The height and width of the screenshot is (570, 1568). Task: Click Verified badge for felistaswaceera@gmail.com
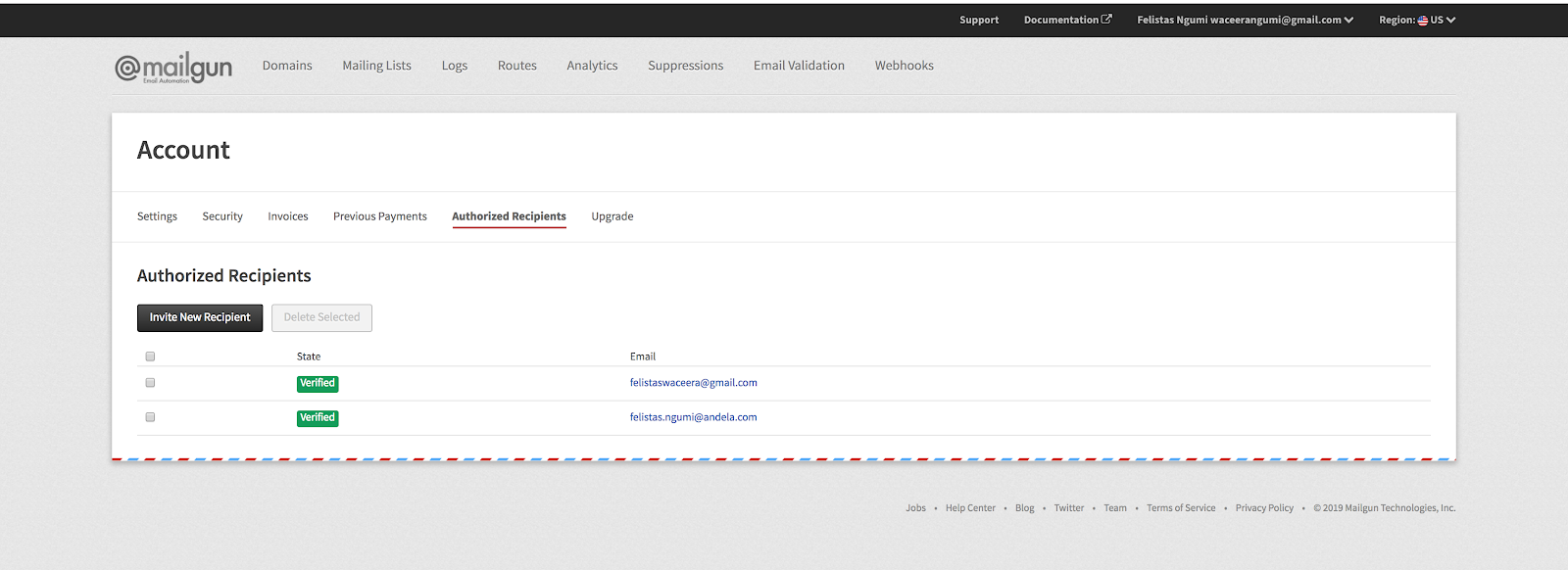pos(318,384)
